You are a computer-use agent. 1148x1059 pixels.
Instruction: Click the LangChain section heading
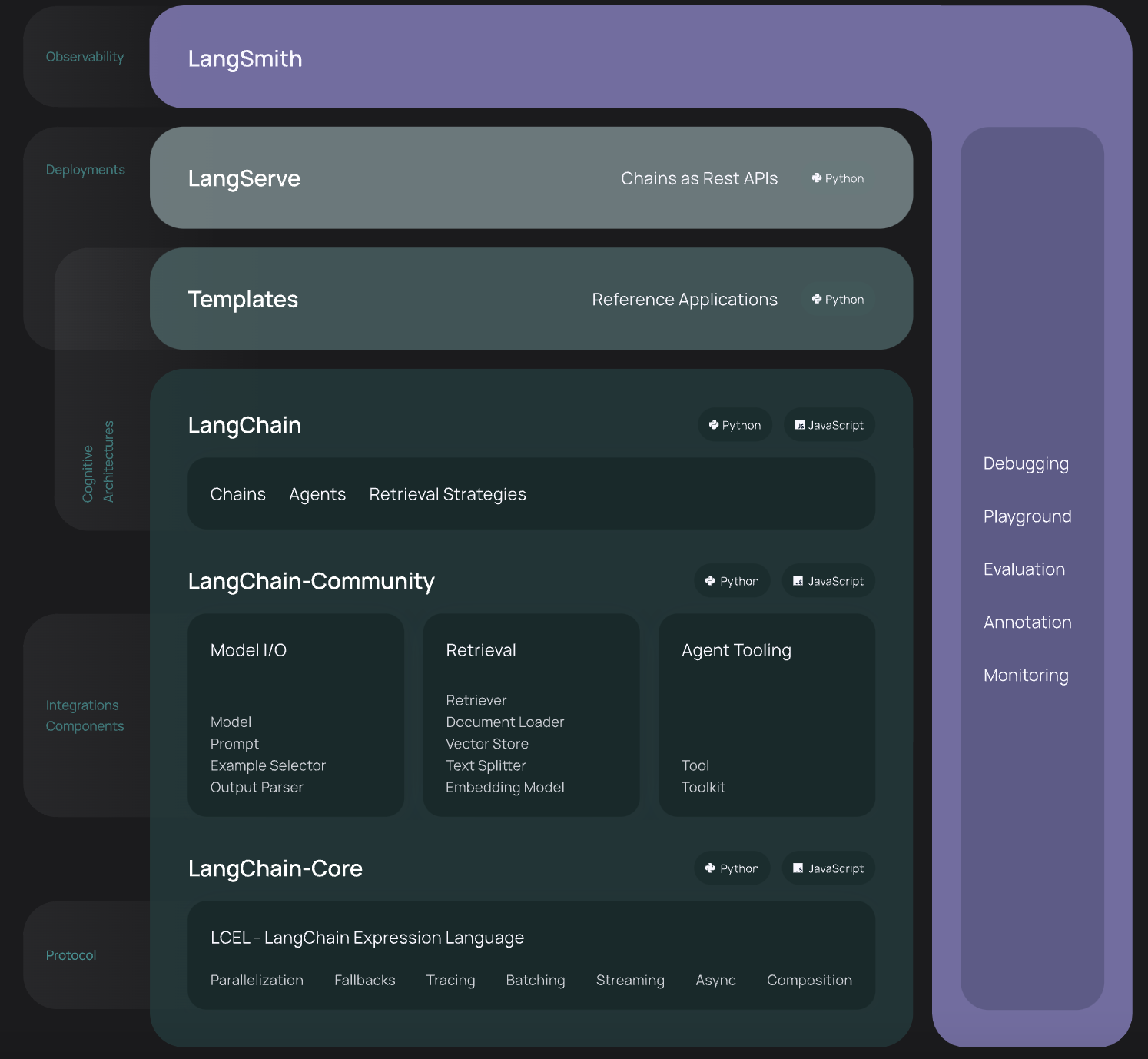pyautogui.click(x=244, y=425)
